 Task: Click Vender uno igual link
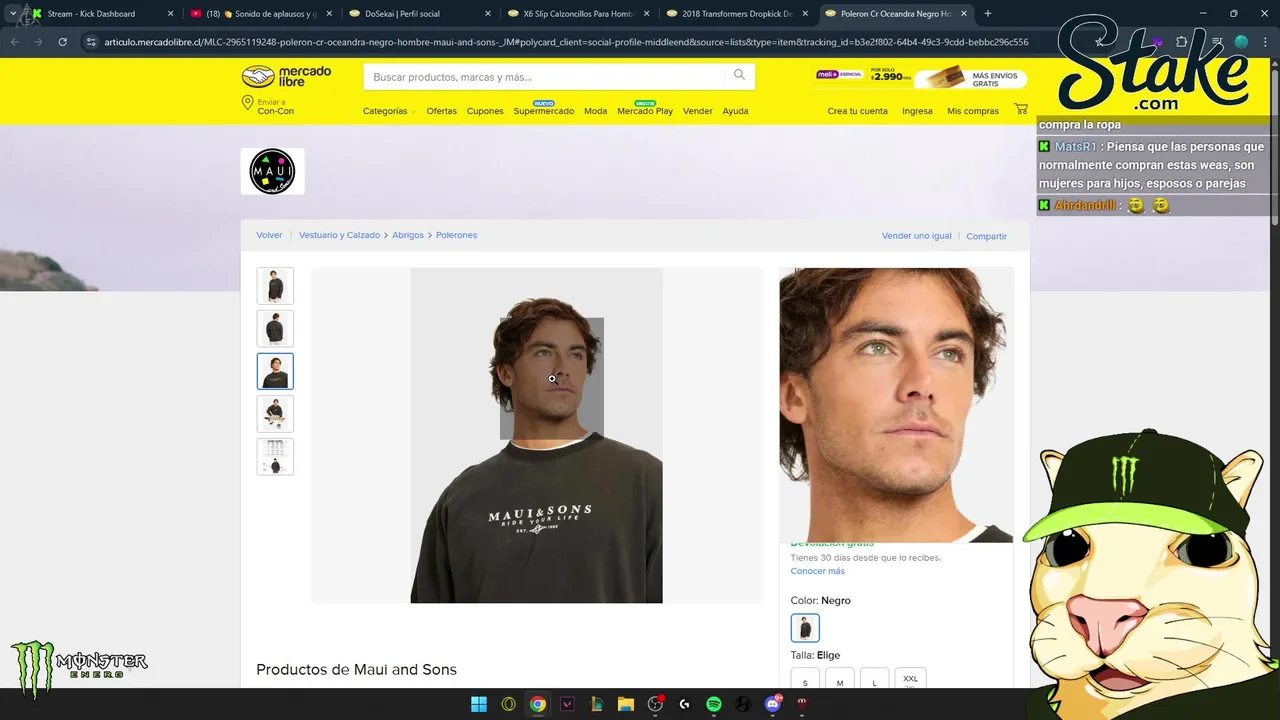pos(916,236)
